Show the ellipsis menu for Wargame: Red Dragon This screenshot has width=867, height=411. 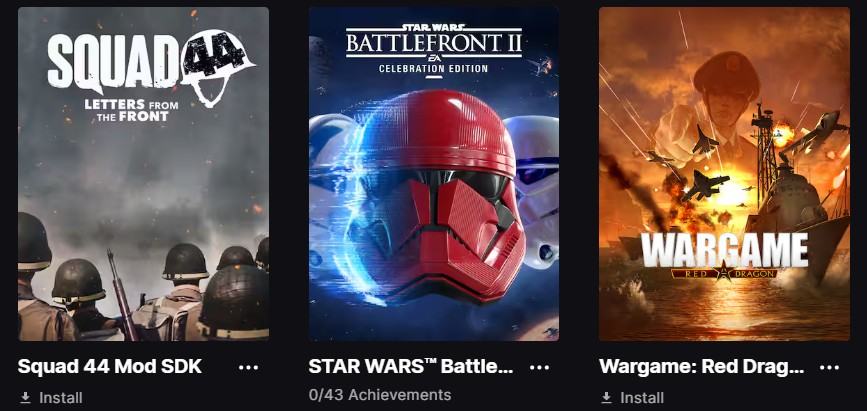pos(829,367)
